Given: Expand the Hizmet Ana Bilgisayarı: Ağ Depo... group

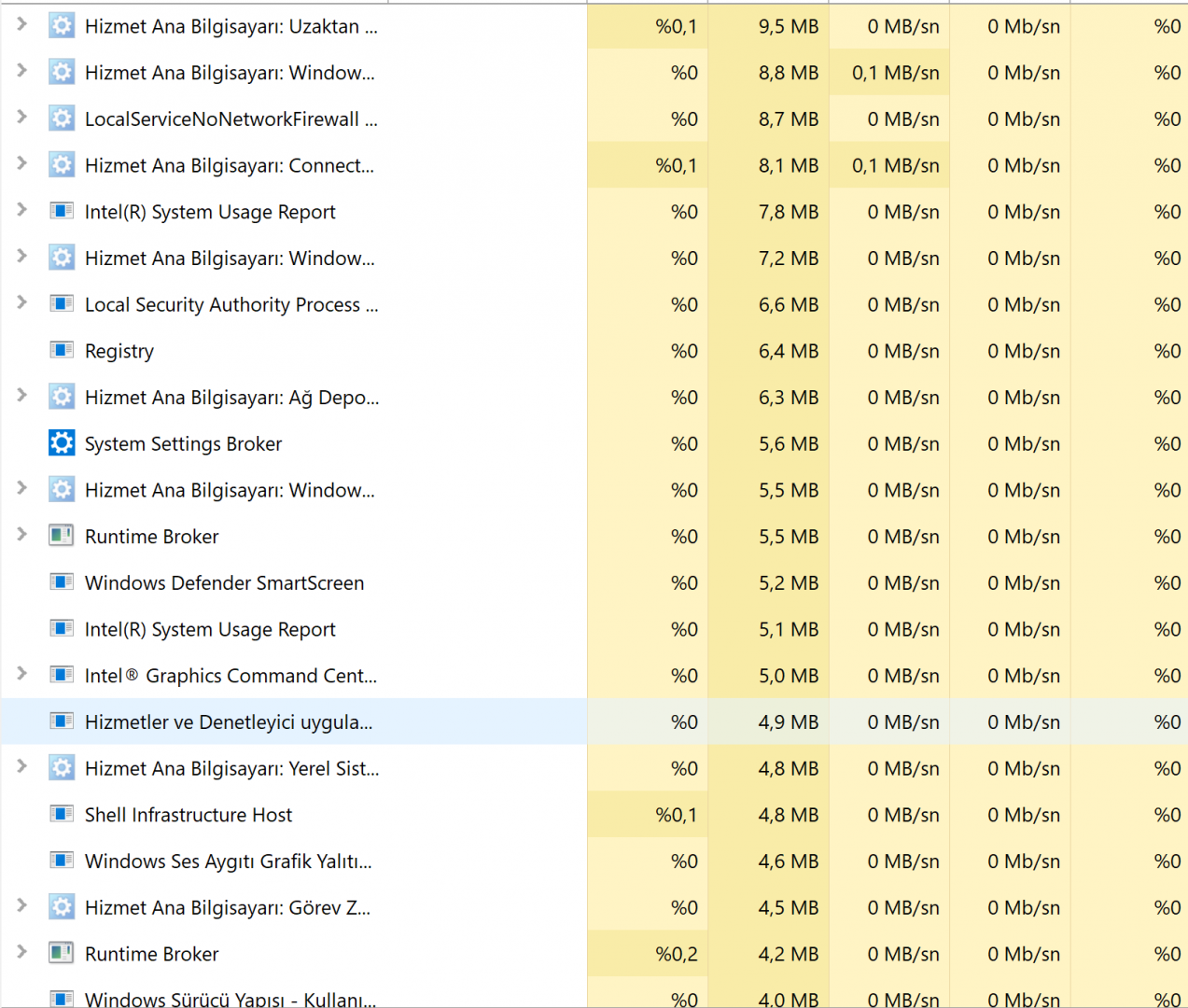Looking at the screenshot, I should (x=21, y=395).
